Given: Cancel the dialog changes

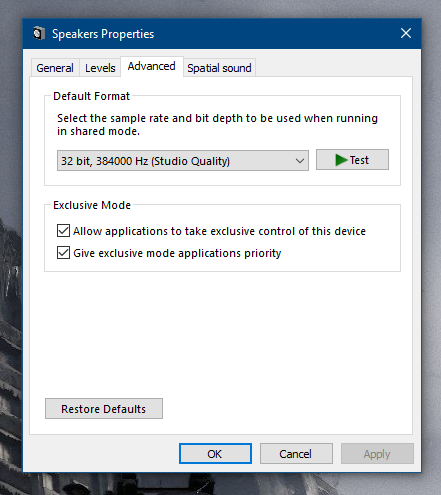Looking at the screenshot, I should 296,453.
